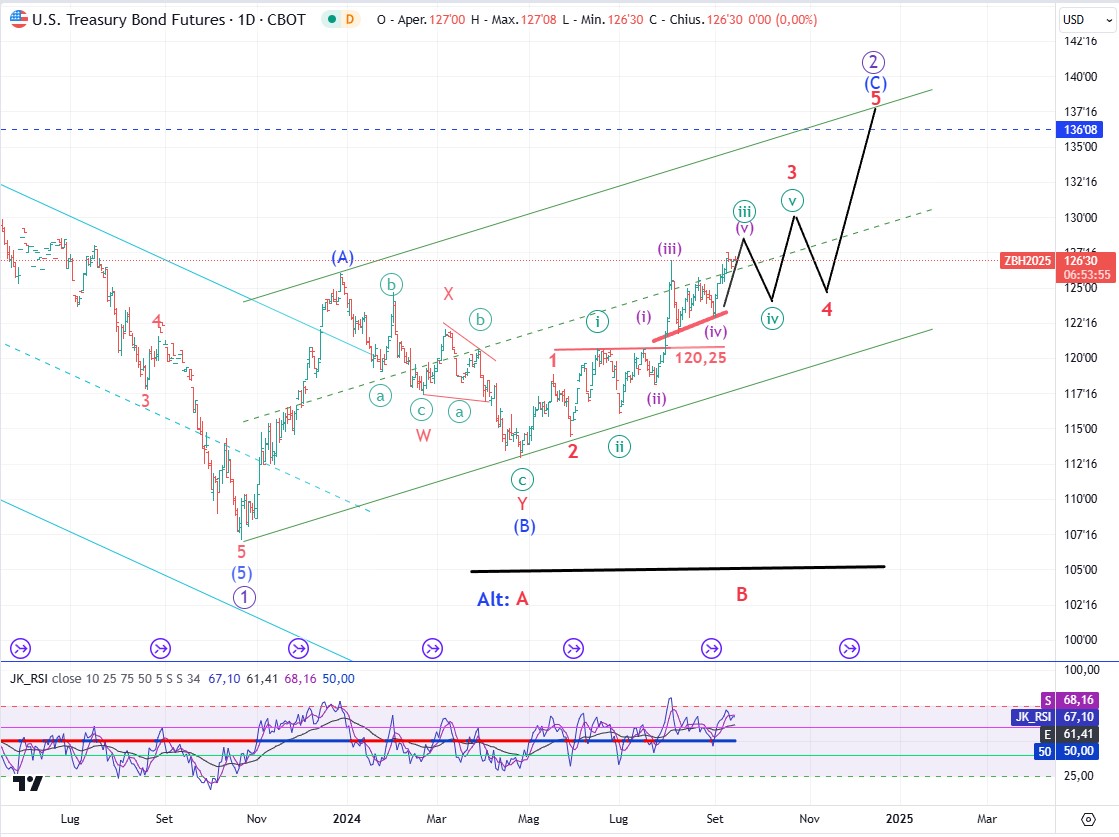Image resolution: width=1119 pixels, height=837 pixels.
Task: Click the 136'08 blue price label
Action: pyautogui.click(x=1080, y=130)
